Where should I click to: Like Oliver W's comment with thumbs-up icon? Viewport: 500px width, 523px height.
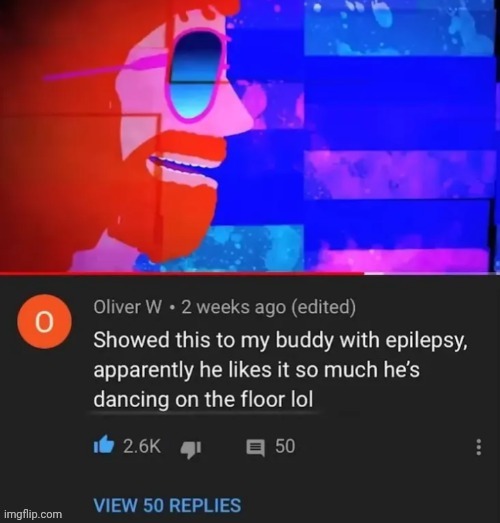(104, 445)
